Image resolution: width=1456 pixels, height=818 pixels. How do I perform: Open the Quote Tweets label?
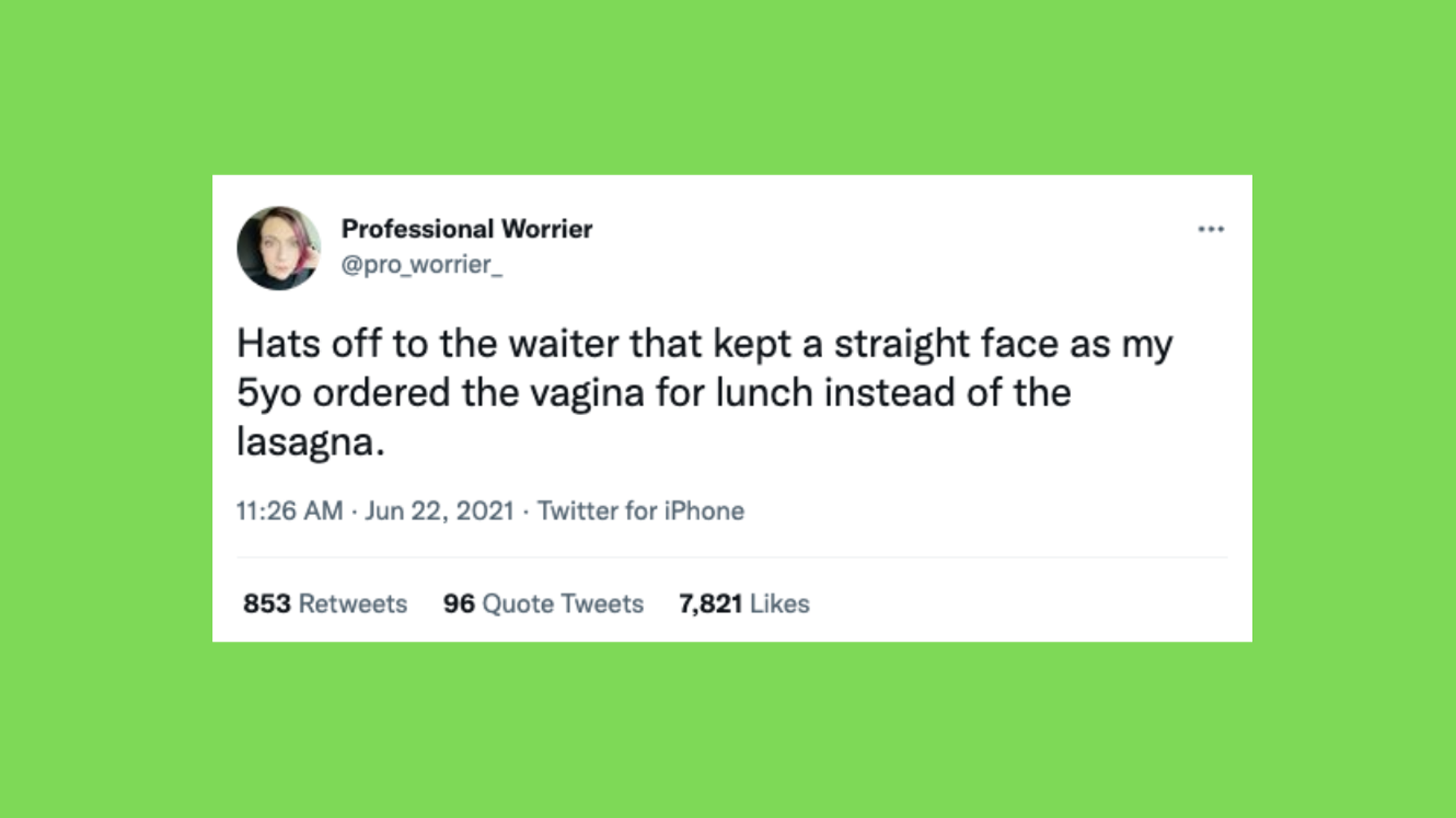click(563, 603)
